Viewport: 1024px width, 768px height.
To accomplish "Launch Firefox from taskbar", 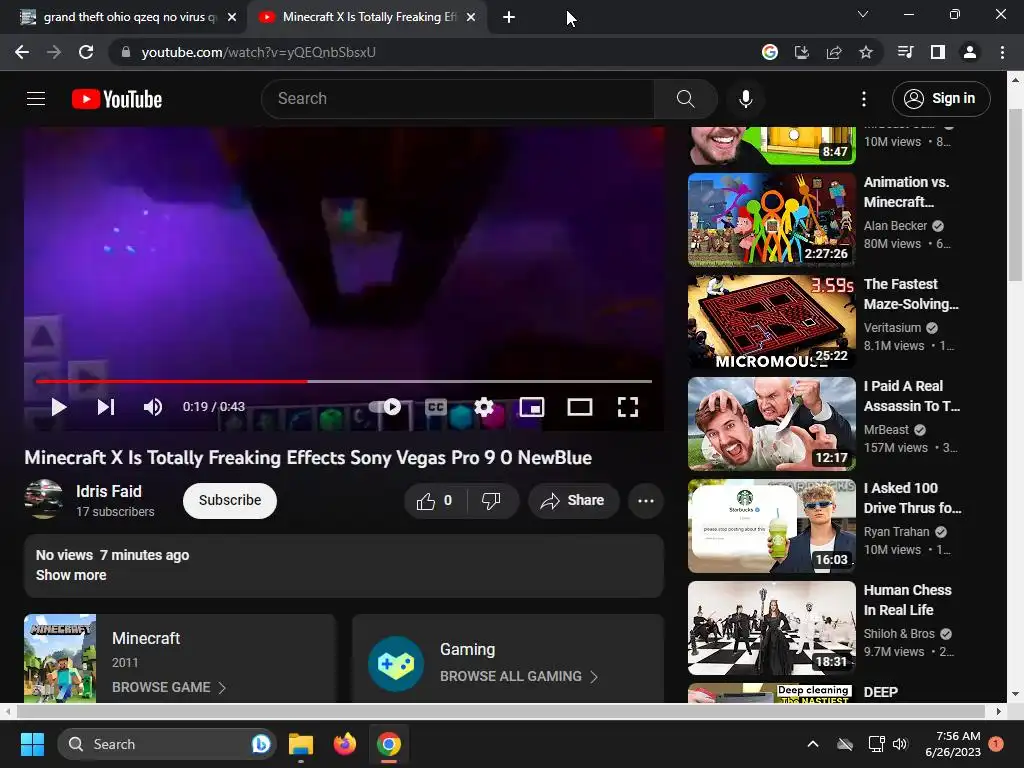I will click(x=345, y=744).
